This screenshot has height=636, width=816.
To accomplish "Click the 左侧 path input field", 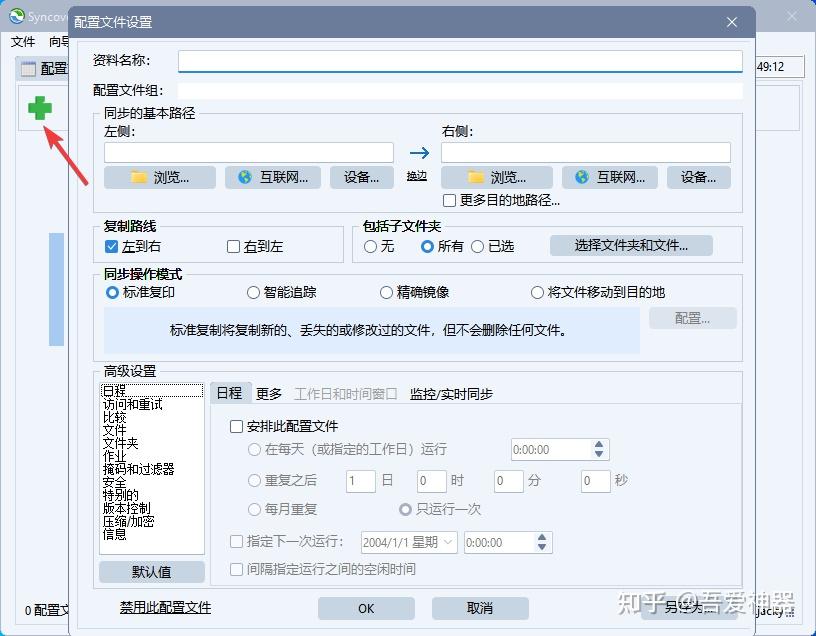I will pyautogui.click(x=249, y=152).
